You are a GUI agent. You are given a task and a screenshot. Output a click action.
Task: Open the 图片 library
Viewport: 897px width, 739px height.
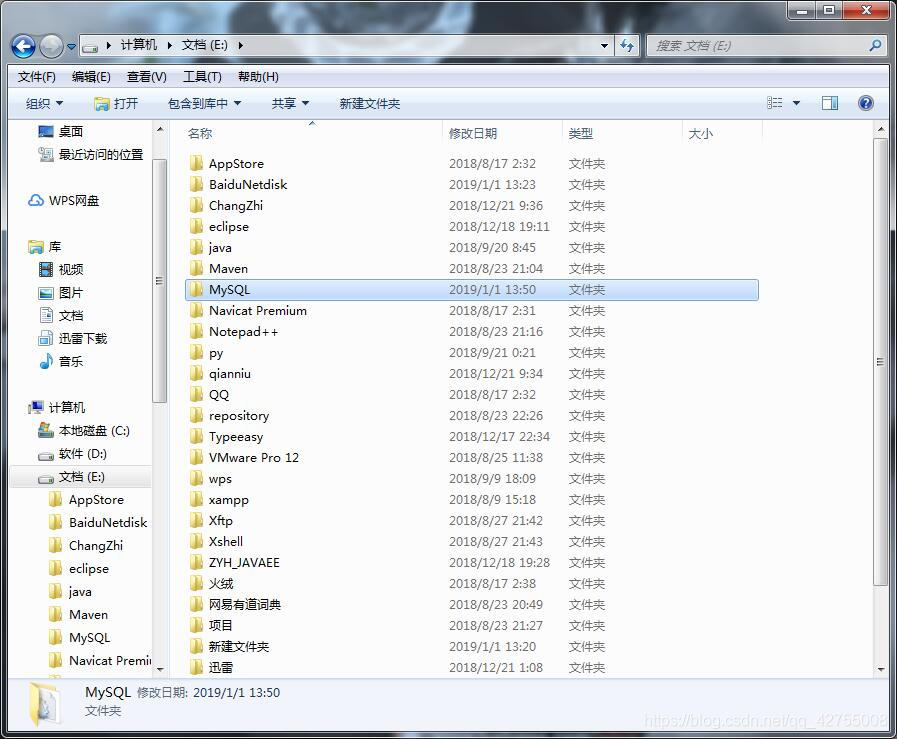[61, 293]
